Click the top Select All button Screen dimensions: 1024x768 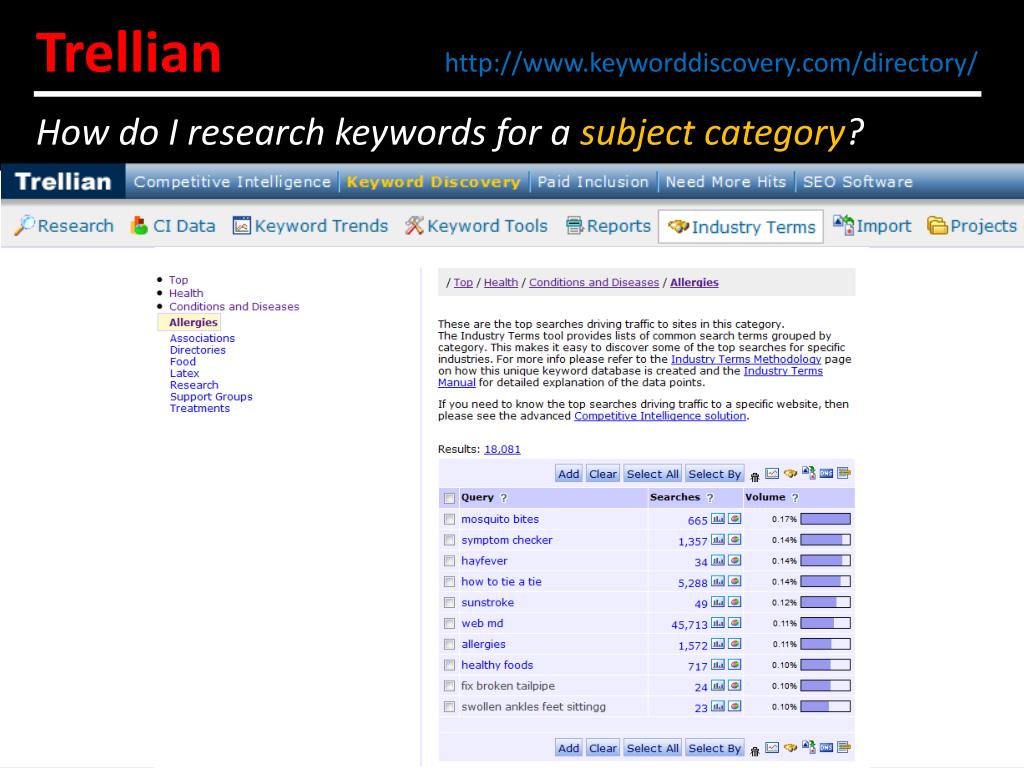pos(652,474)
